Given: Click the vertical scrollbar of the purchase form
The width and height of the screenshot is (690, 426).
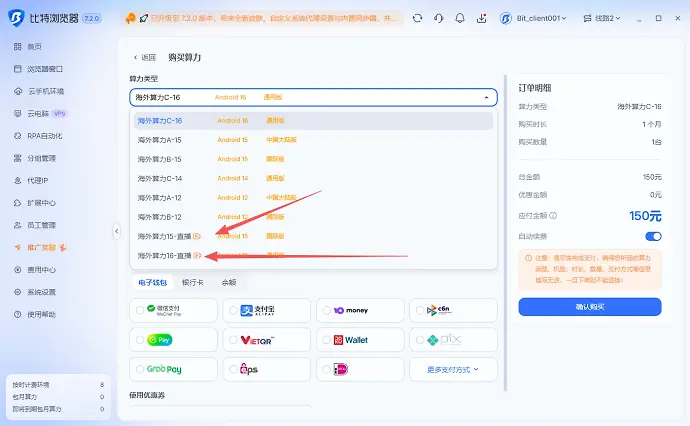Looking at the screenshot, I should point(505,232).
